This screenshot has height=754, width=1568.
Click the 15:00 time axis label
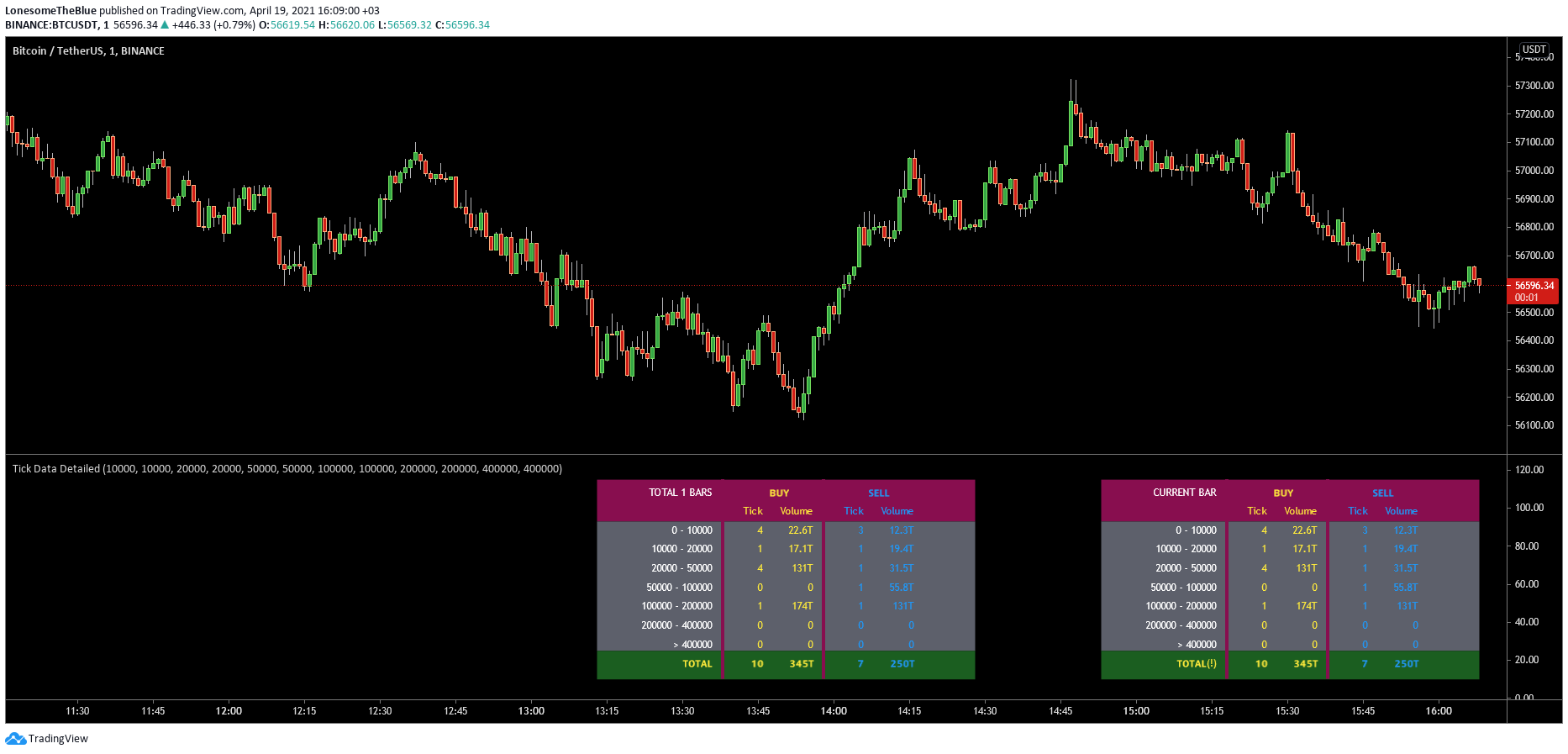coord(1136,711)
